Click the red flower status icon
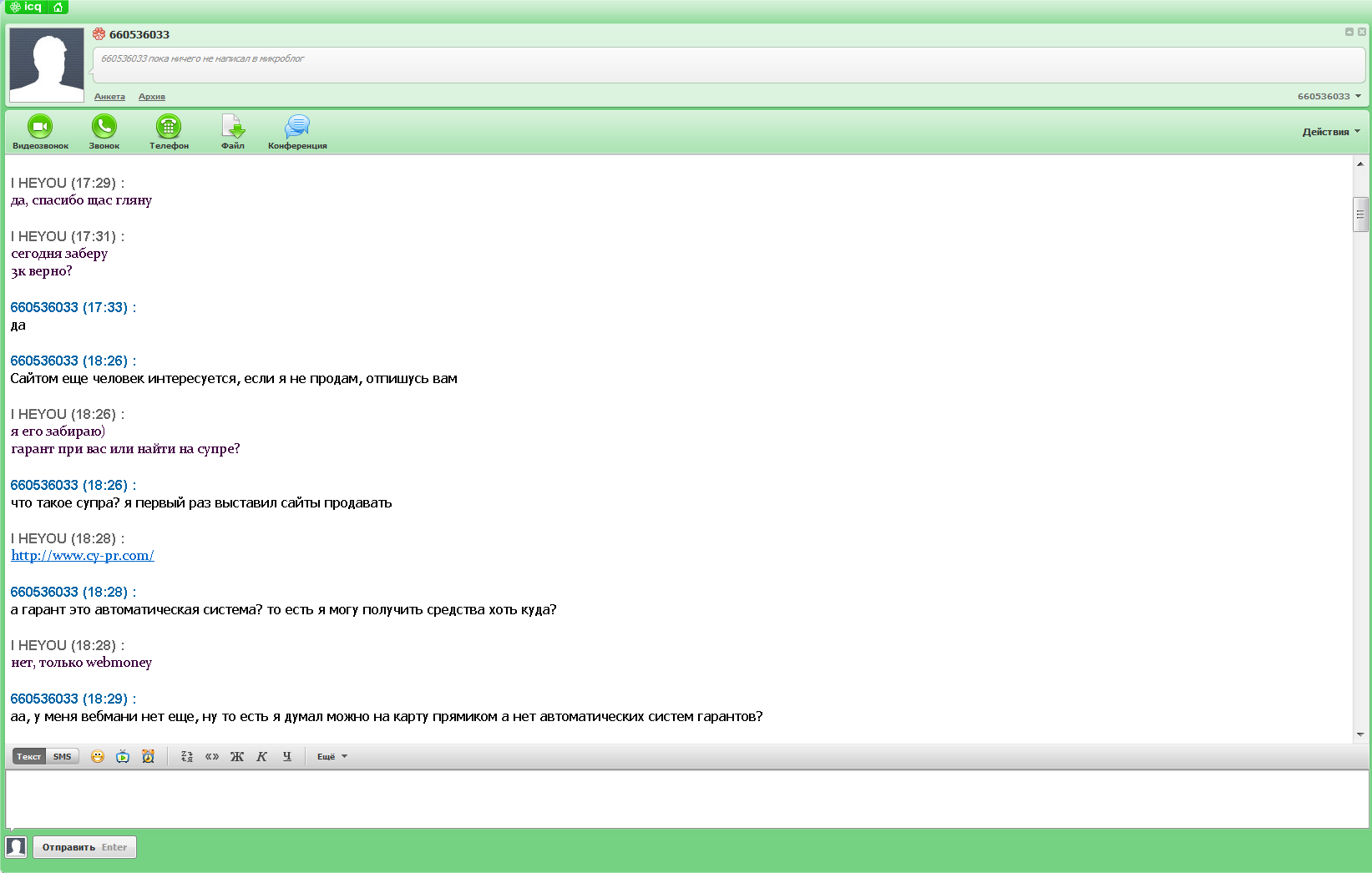This screenshot has height=873, width=1372. [x=99, y=34]
